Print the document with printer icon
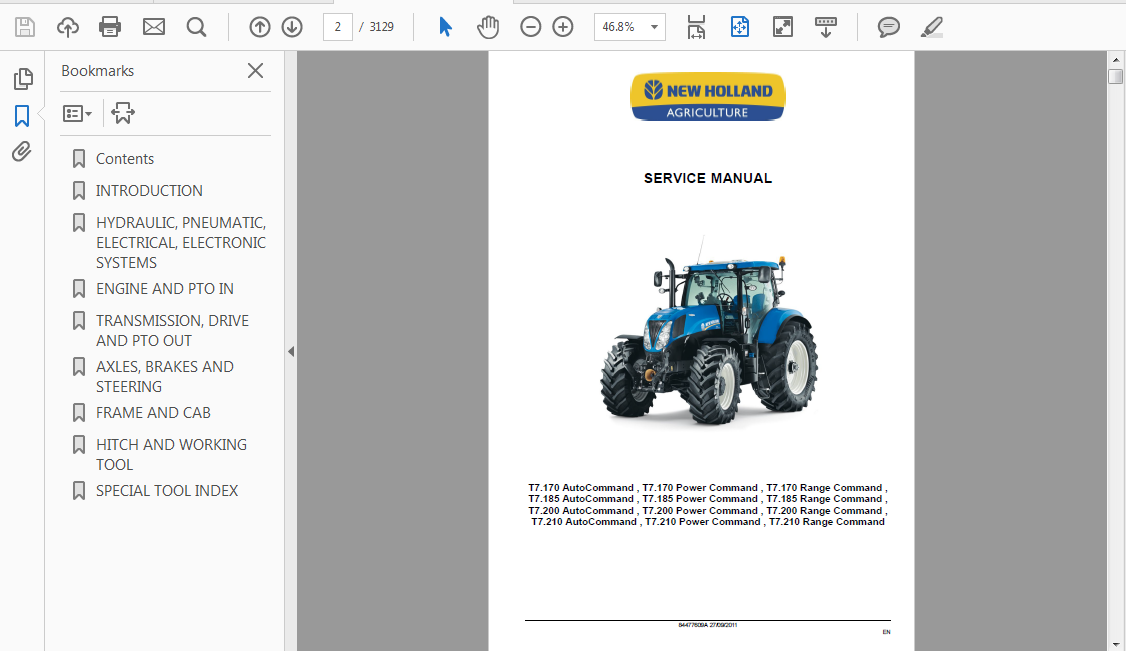1126x651 pixels. 110,27
